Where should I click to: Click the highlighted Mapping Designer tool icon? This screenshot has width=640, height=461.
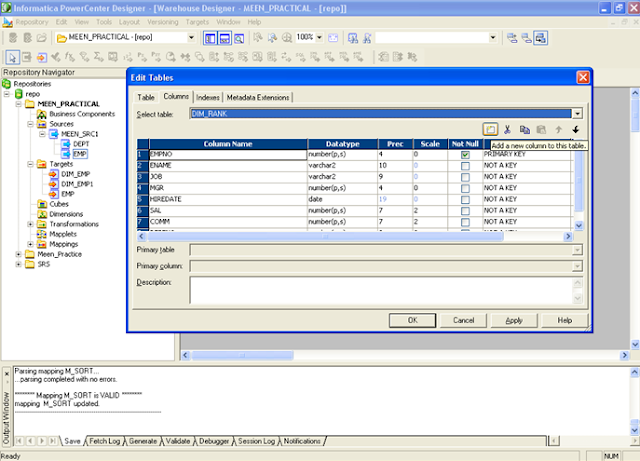541,38
